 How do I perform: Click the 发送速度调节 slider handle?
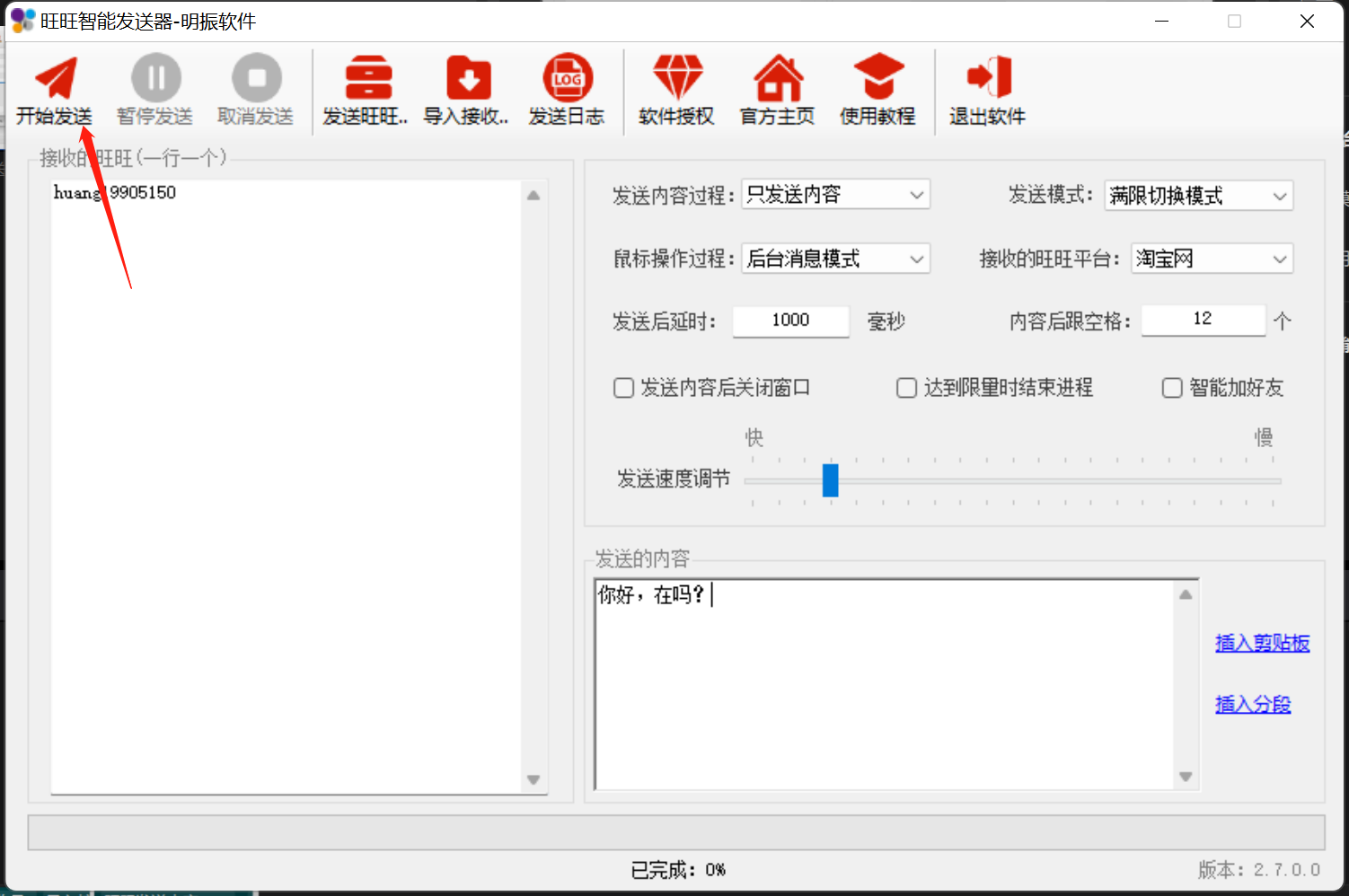(x=830, y=480)
